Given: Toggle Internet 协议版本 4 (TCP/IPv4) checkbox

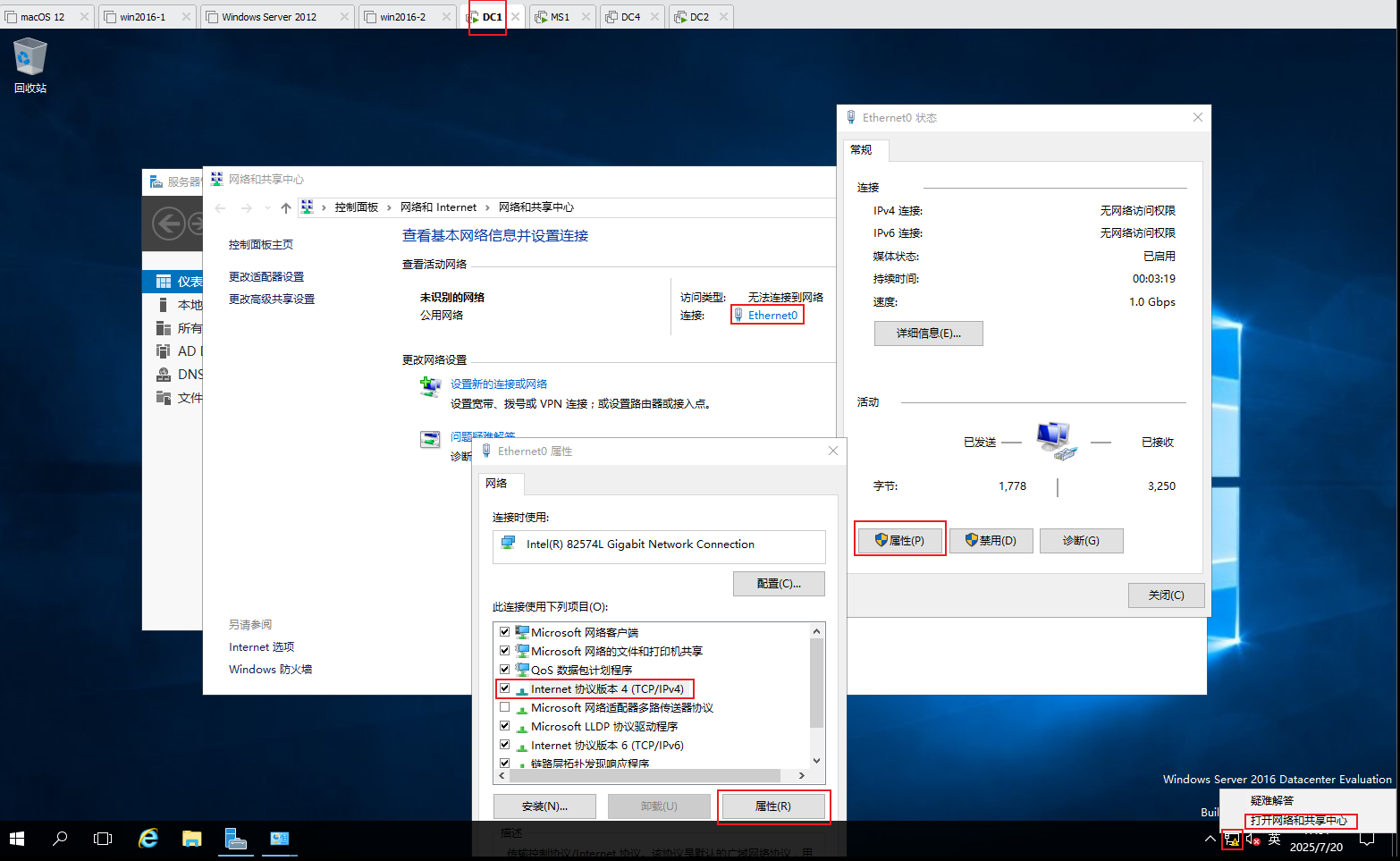Looking at the screenshot, I should coord(505,688).
